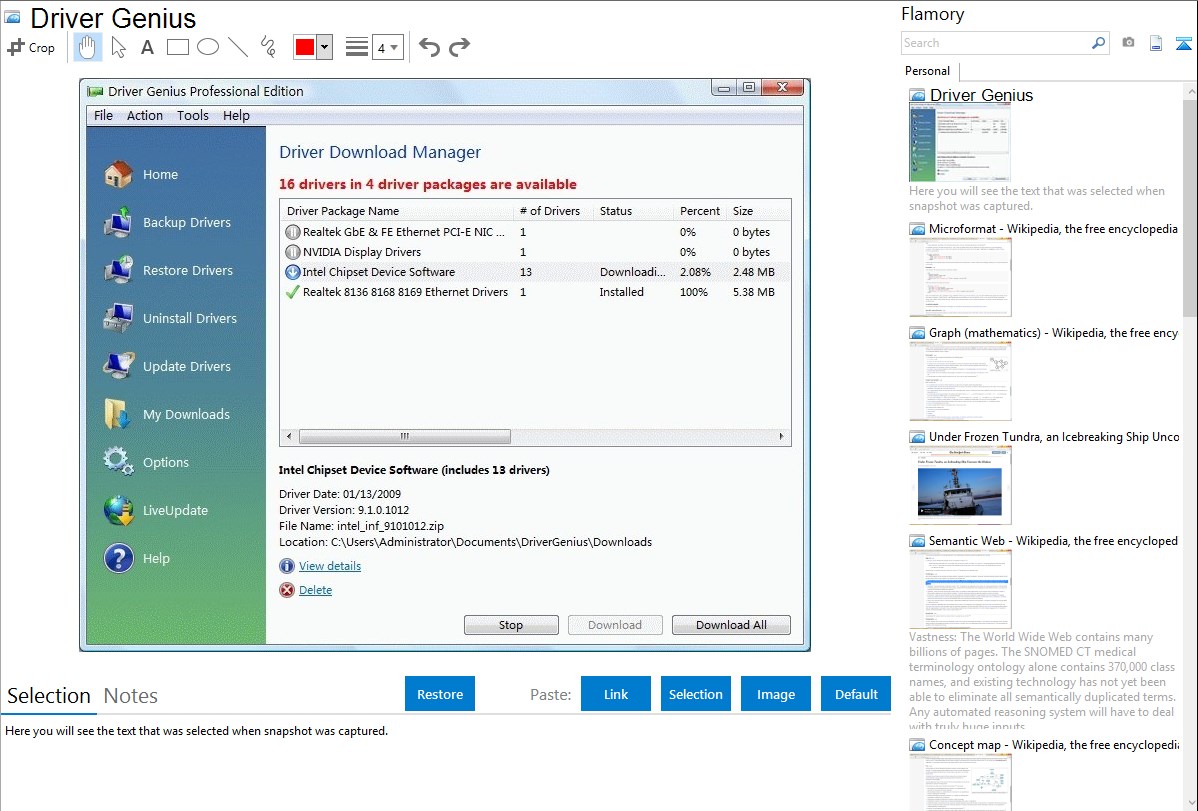Pick the rectangle shape tool
Screen dimensions: 1198x811
pyautogui.click(x=177, y=47)
